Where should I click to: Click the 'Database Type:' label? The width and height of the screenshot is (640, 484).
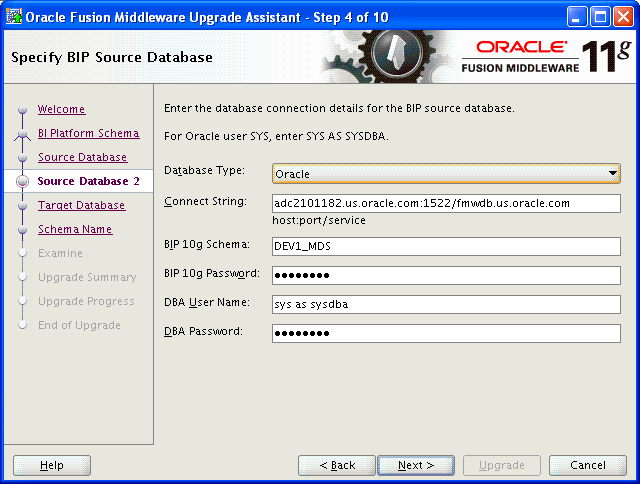[204, 171]
